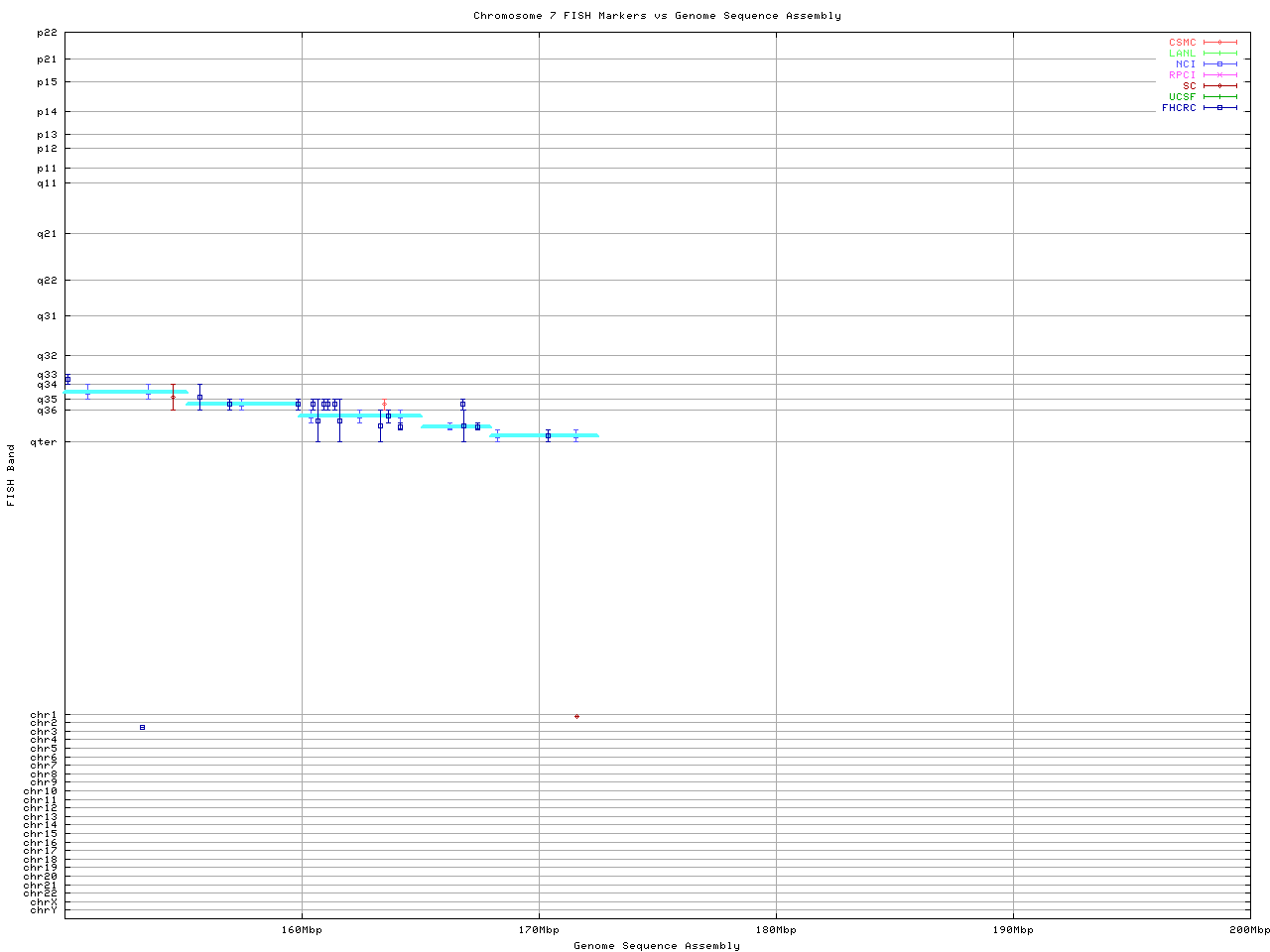Click the RPCI legend cross marker sample

click(x=1220, y=74)
